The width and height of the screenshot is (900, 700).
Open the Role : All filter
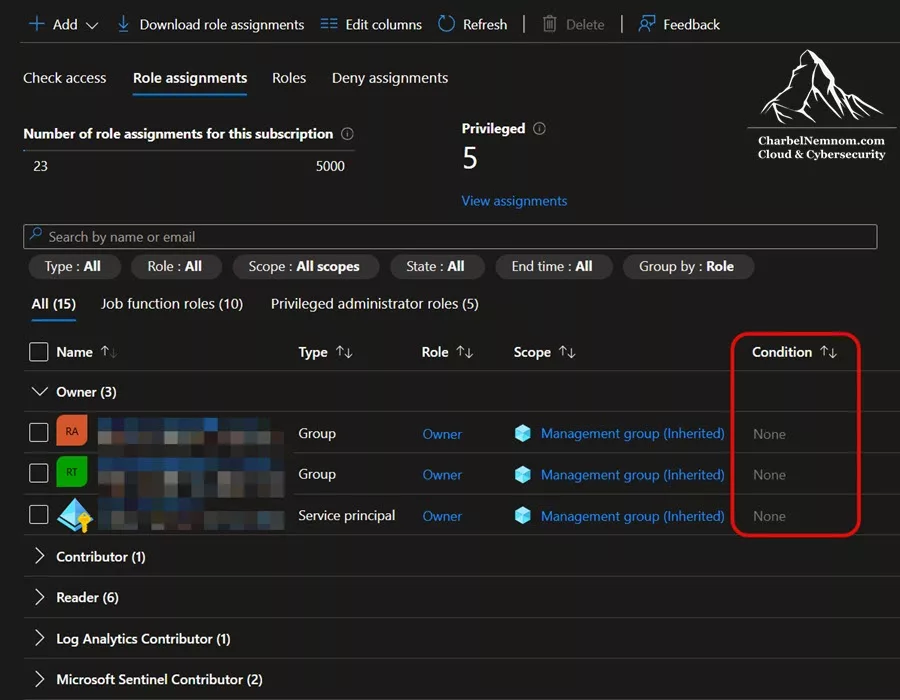click(x=175, y=267)
